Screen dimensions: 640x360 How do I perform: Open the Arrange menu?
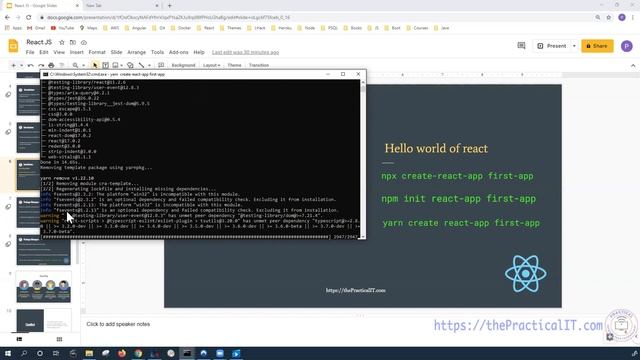(136, 52)
